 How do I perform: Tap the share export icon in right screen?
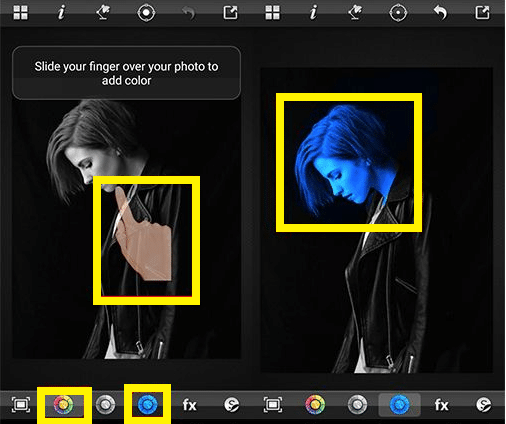tap(482, 13)
